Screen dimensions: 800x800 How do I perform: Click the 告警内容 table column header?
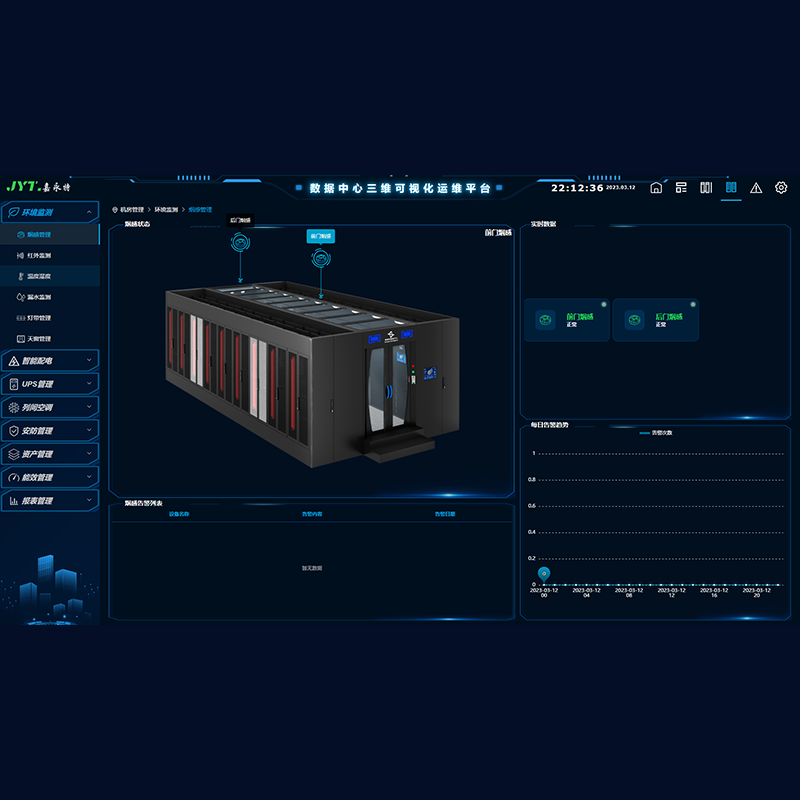(x=312, y=514)
